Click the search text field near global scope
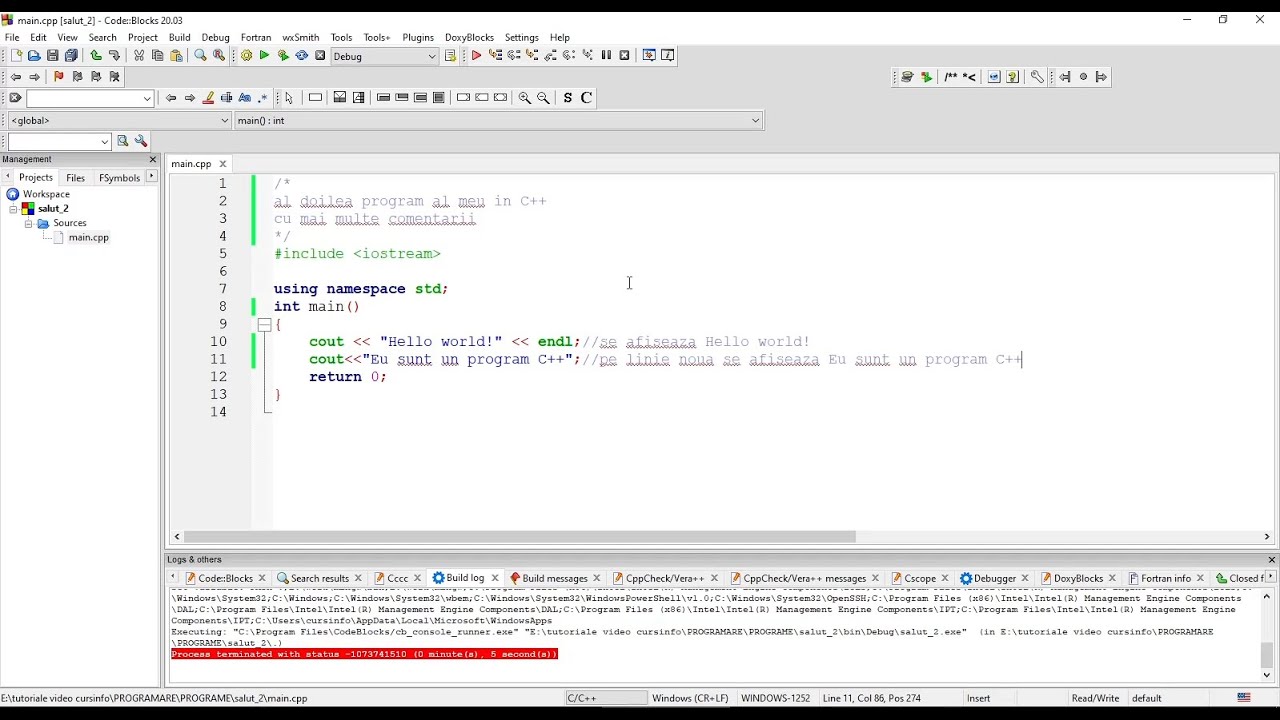The height and width of the screenshot is (720, 1280). tap(58, 142)
